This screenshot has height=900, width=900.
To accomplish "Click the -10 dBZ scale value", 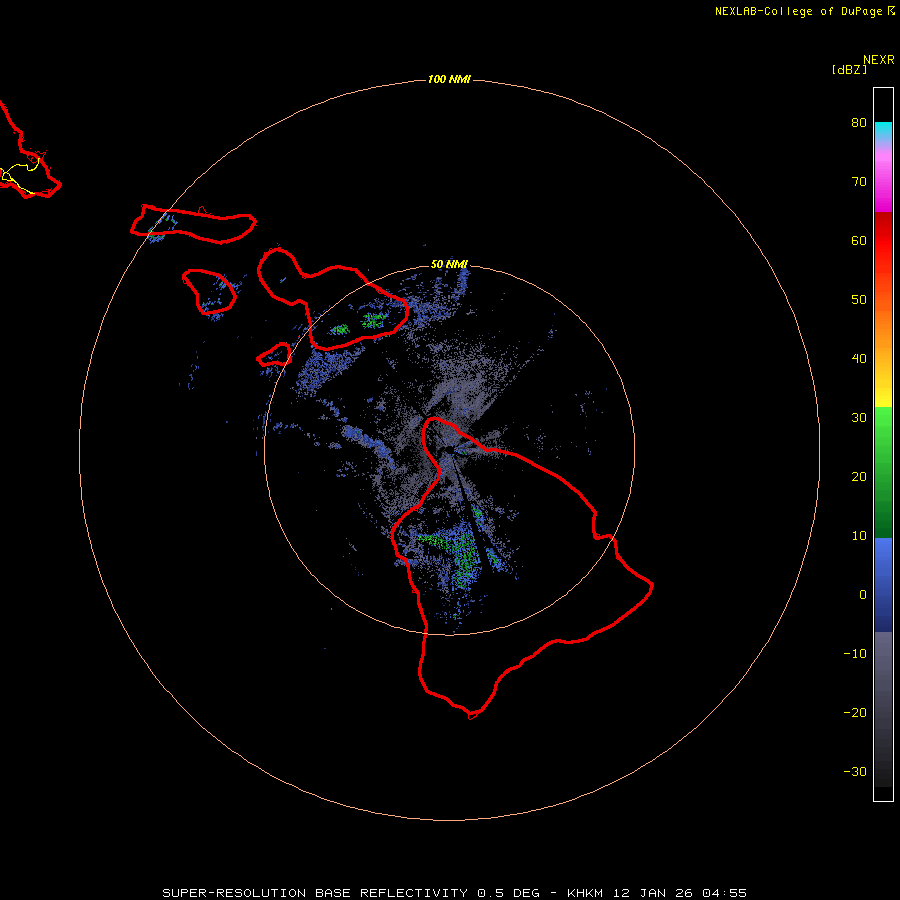I will 855,654.
